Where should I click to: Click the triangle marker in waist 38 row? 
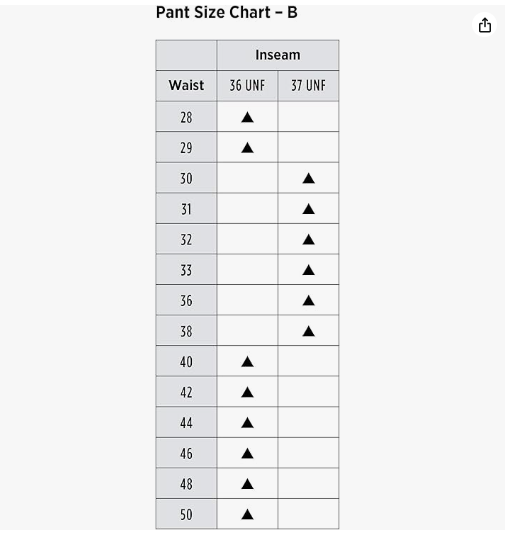308,331
